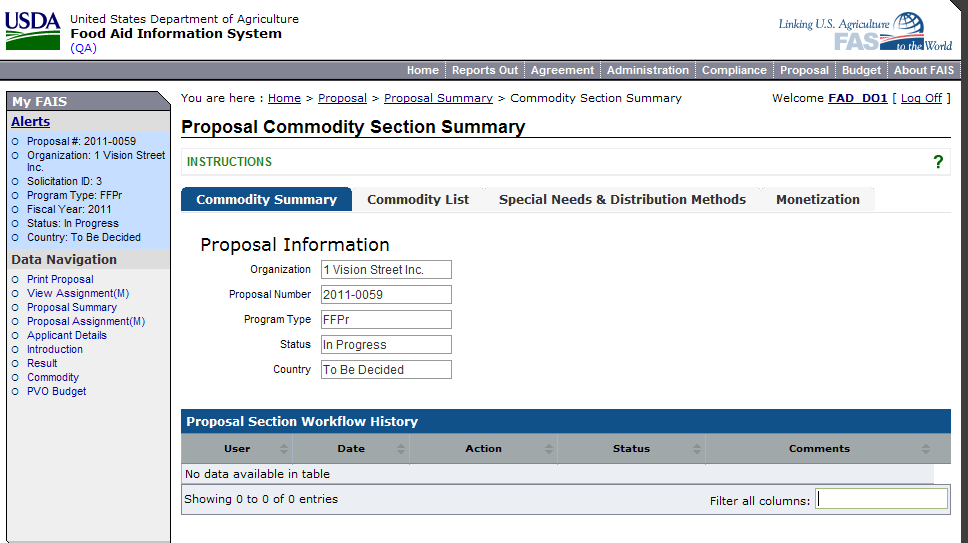Sort table by Date column arrows

(399, 449)
